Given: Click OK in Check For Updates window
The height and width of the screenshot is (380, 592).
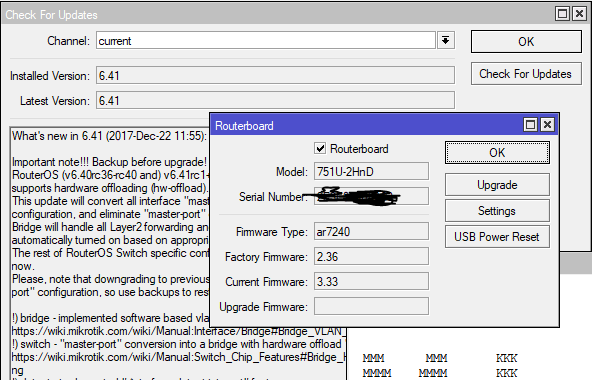Looking at the screenshot, I should [526, 42].
